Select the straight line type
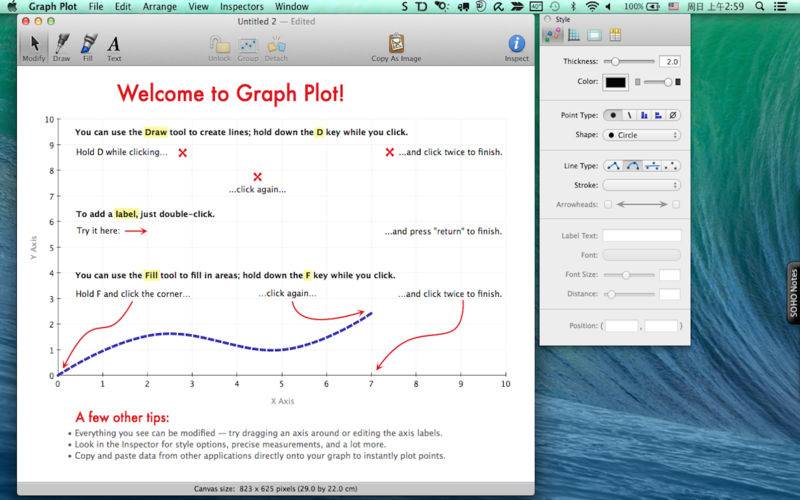Screen dimensions: 800x500 click(613, 166)
